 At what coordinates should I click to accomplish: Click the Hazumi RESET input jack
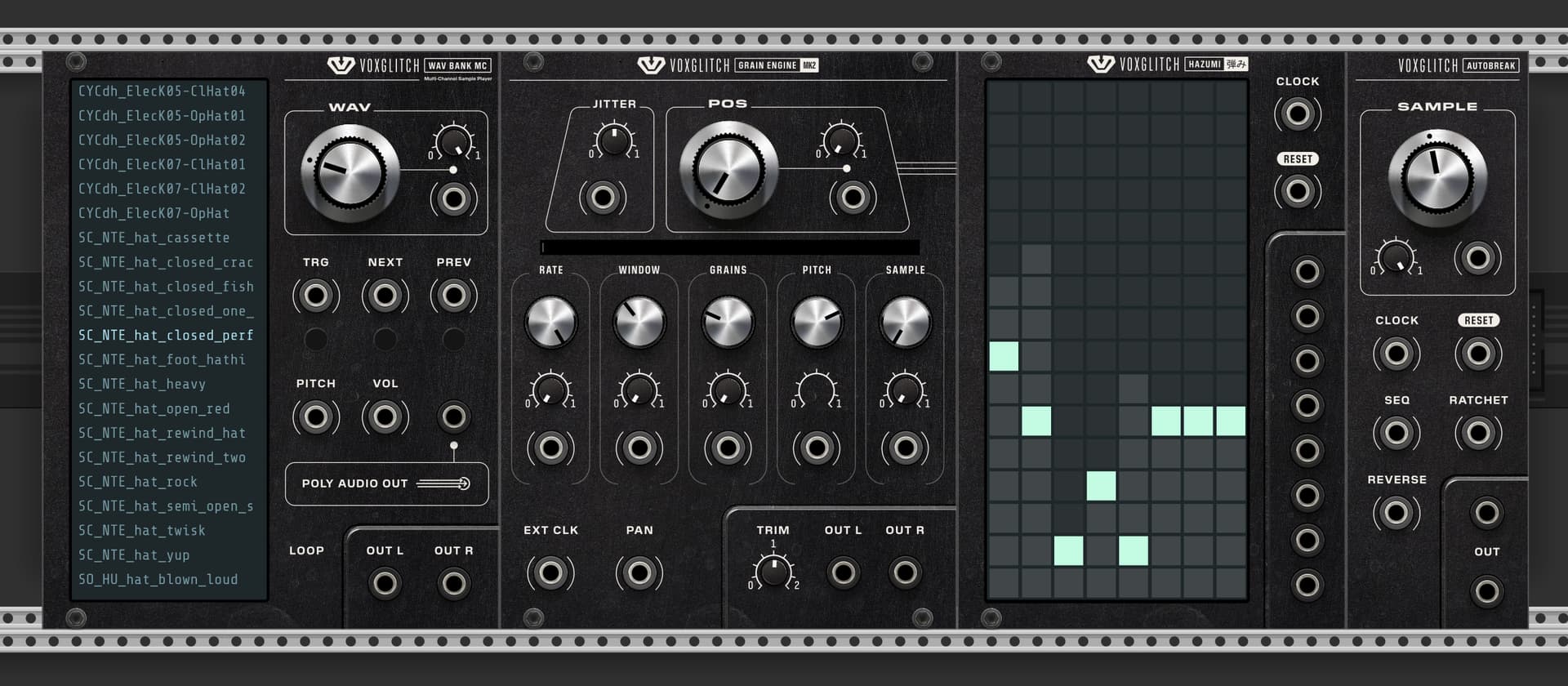click(x=1298, y=192)
